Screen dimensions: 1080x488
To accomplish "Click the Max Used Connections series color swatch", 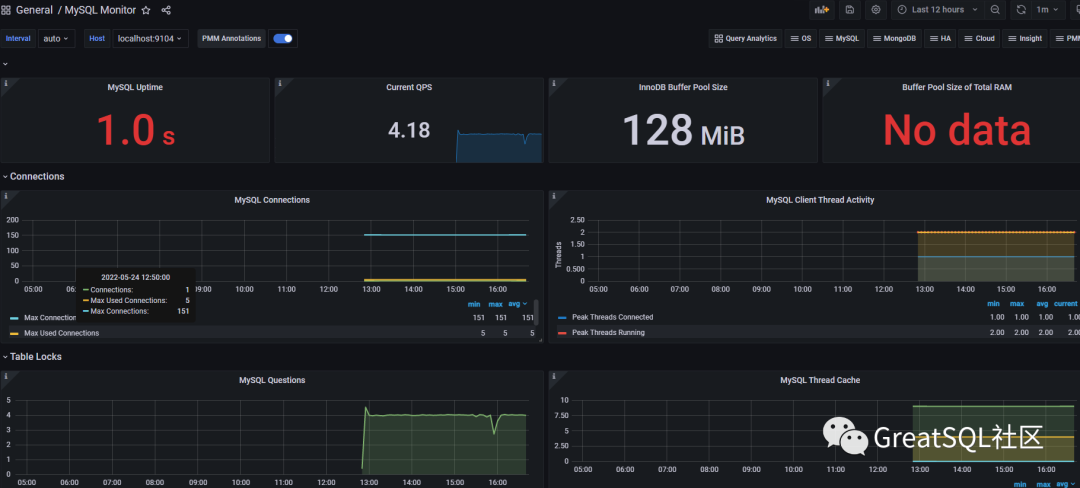I will (14, 333).
